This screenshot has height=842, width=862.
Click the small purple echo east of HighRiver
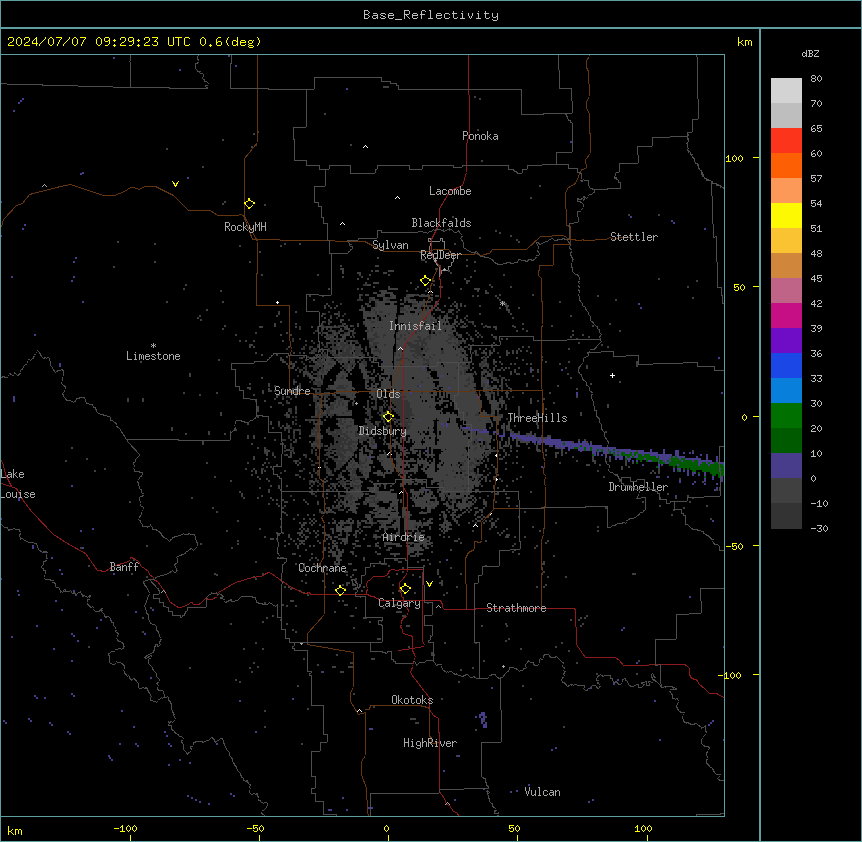pos(483,719)
